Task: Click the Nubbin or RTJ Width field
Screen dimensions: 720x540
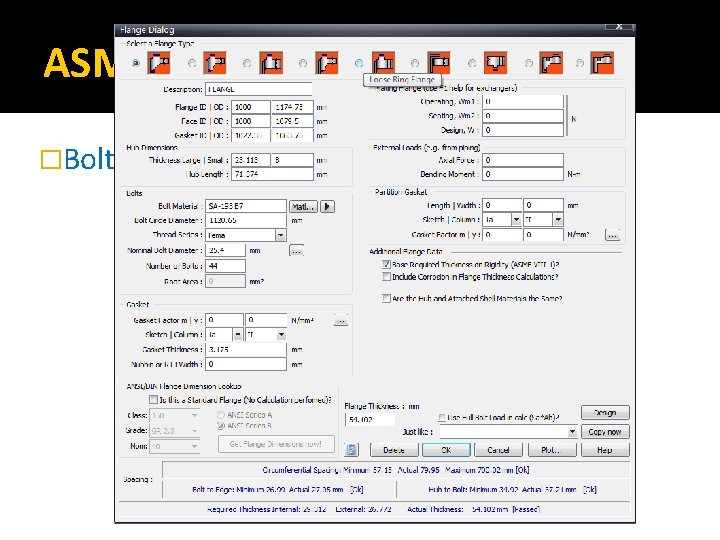Action: [246, 364]
